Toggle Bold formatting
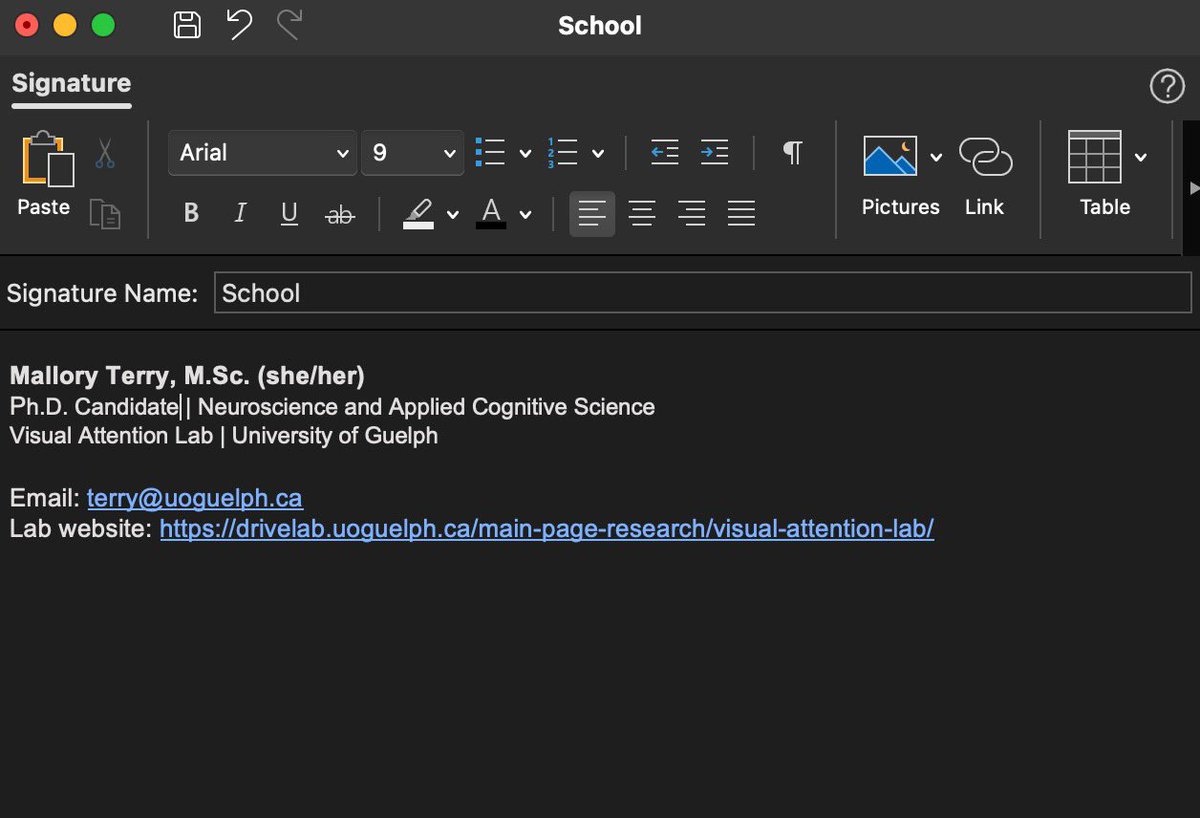 click(x=191, y=213)
